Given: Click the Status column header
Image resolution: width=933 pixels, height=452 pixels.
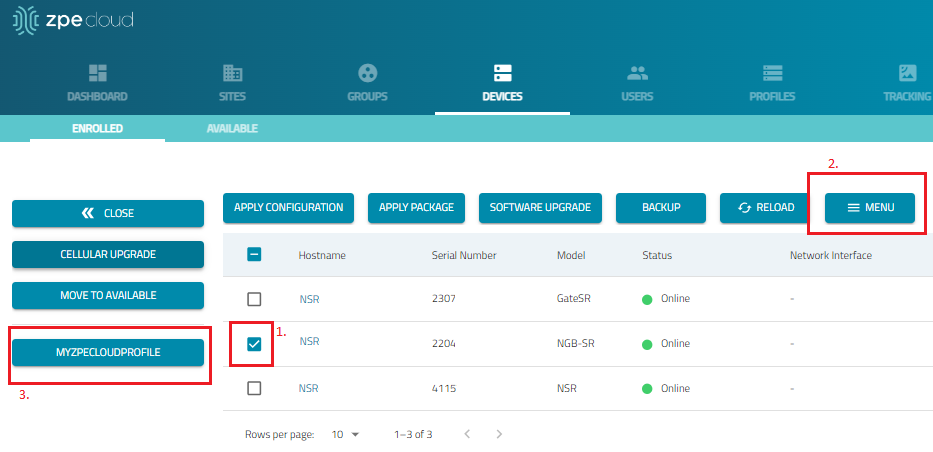Looking at the screenshot, I should tap(657, 255).
